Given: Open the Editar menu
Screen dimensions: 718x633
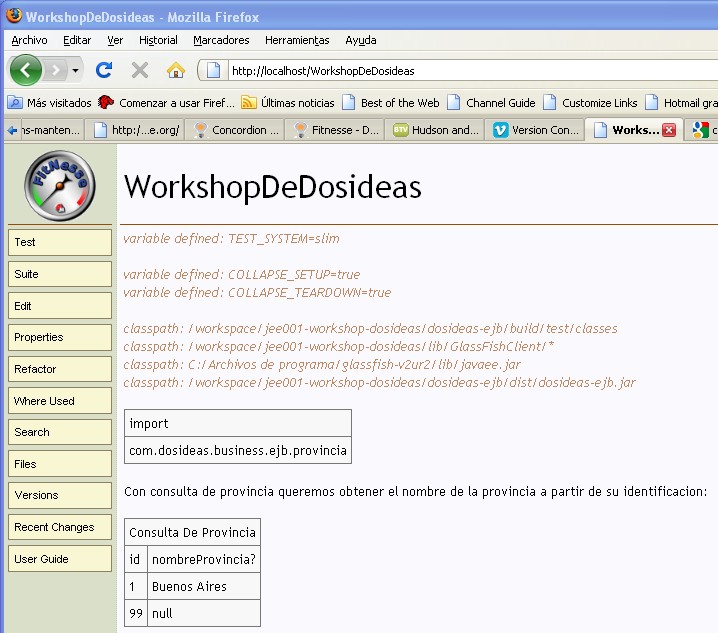Looking at the screenshot, I should 77,40.
